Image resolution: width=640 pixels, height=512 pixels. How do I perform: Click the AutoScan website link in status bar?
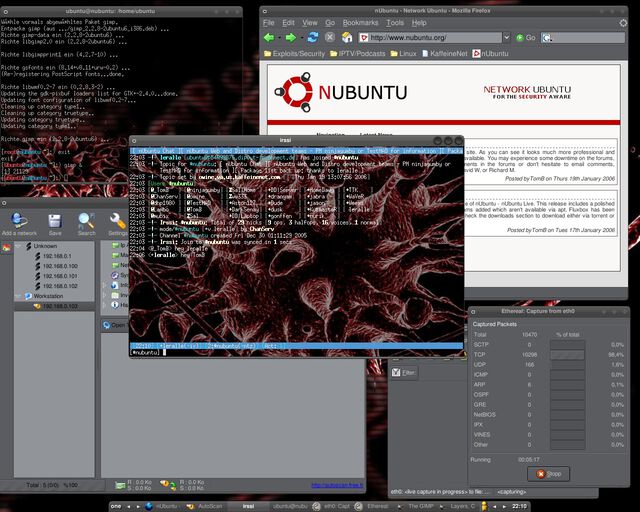(337, 485)
